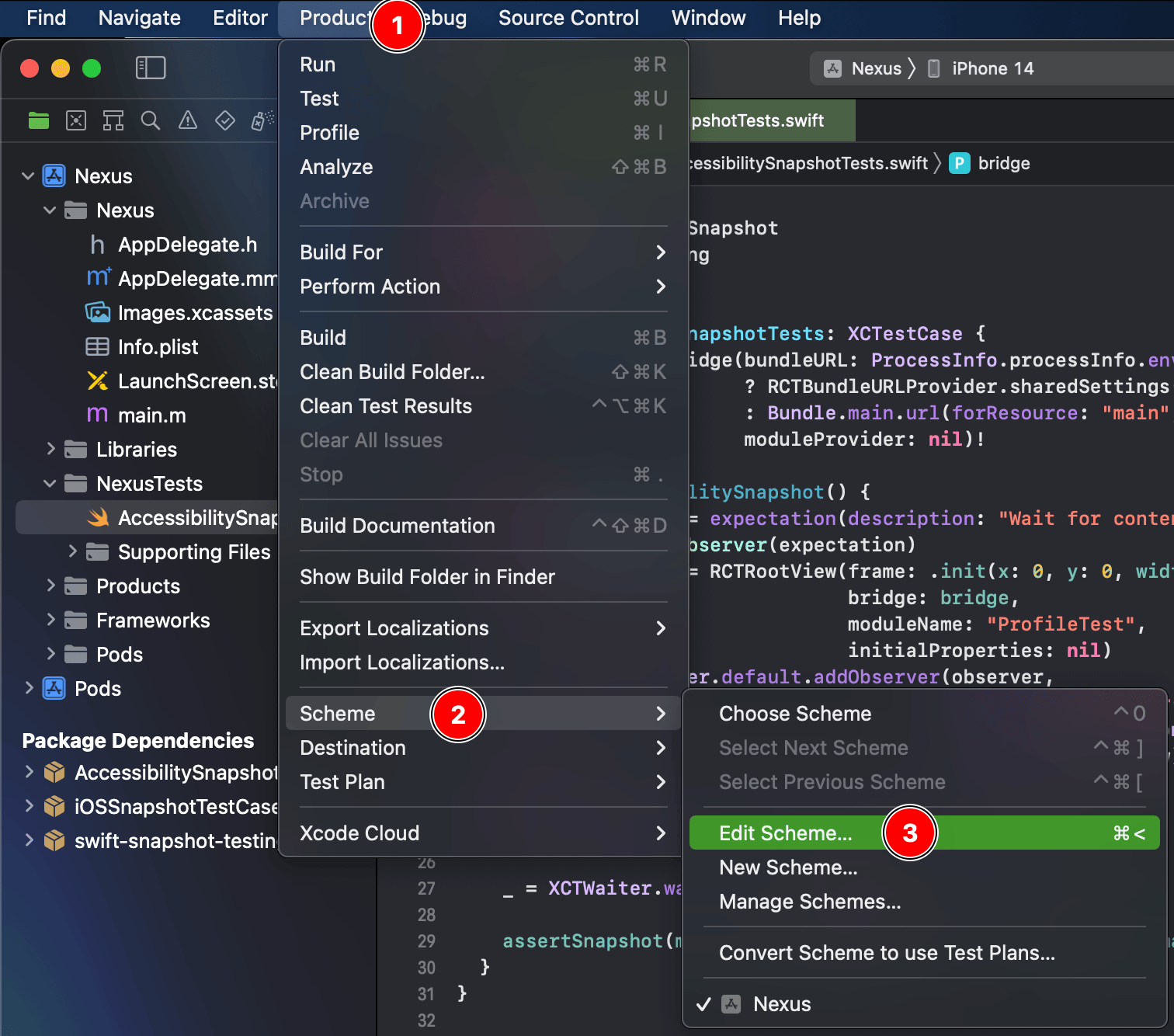
Task: Click the Libraries folder icon
Action: click(x=75, y=450)
